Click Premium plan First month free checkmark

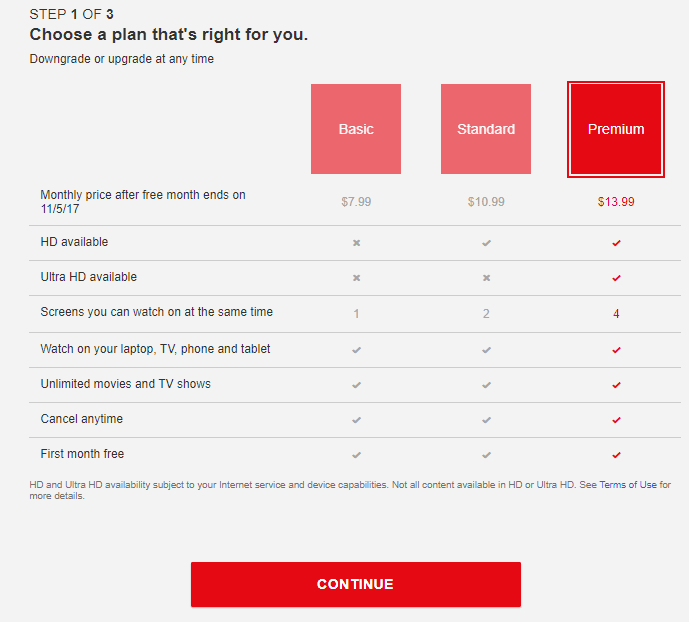coord(616,455)
